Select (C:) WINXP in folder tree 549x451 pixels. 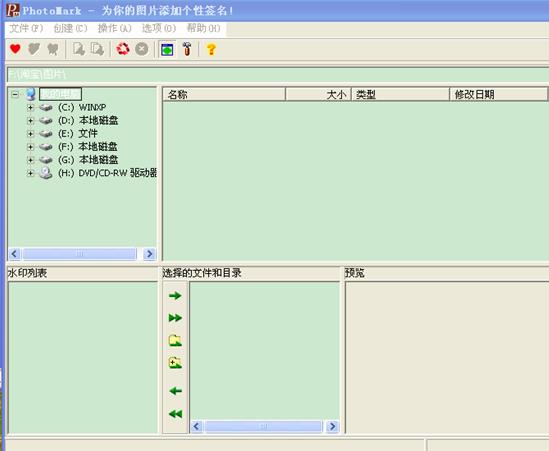(x=82, y=107)
